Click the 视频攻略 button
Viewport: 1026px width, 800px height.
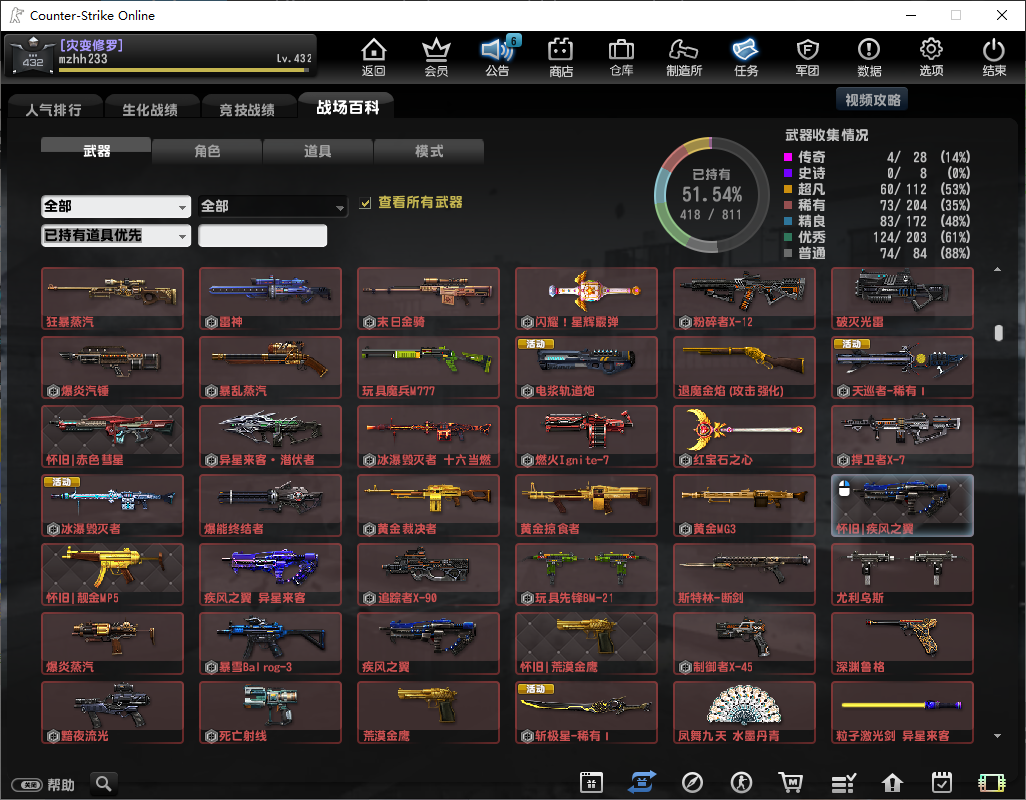tap(872, 100)
